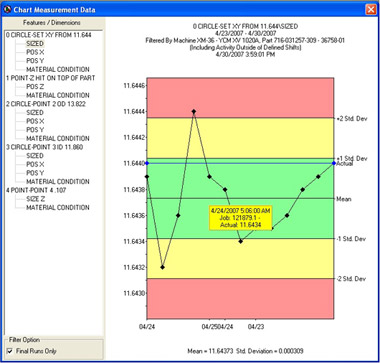Viewport: 380px width, 363px height.
Task: Toggle the Final Runs Only checkbox
Action: click(10, 351)
